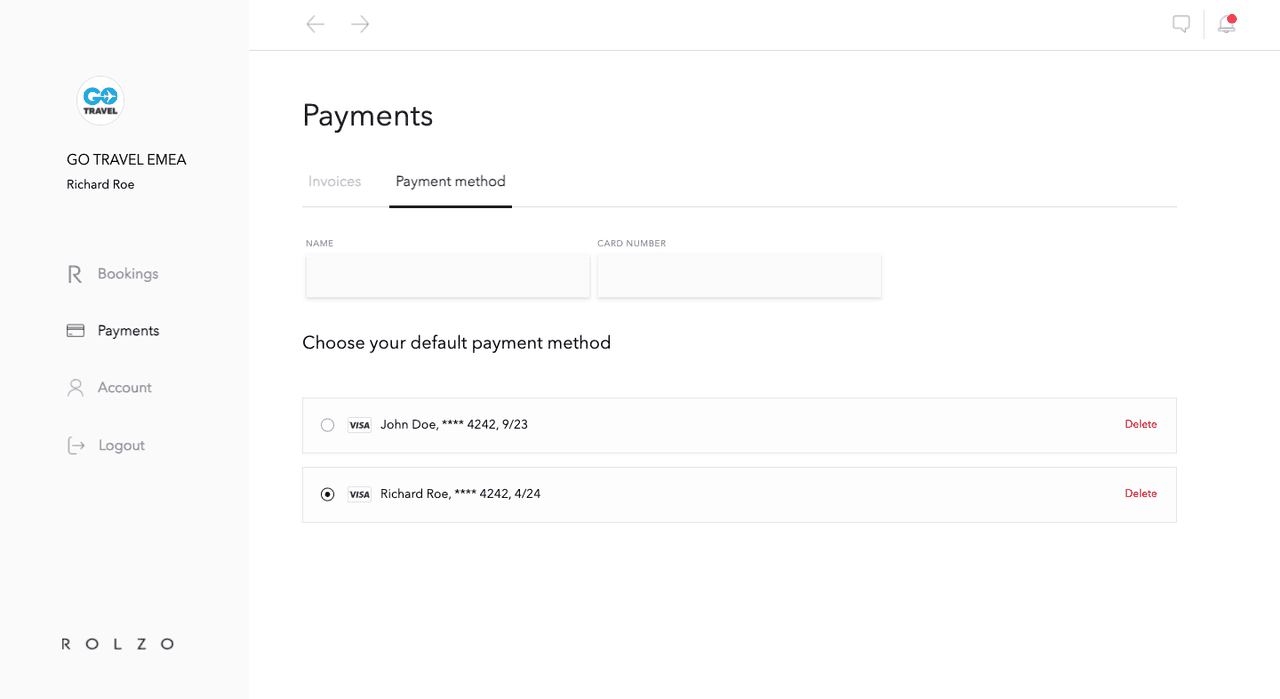Image resolution: width=1280 pixels, height=699 pixels.
Task: Open the Payment method tab
Action: [450, 182]
